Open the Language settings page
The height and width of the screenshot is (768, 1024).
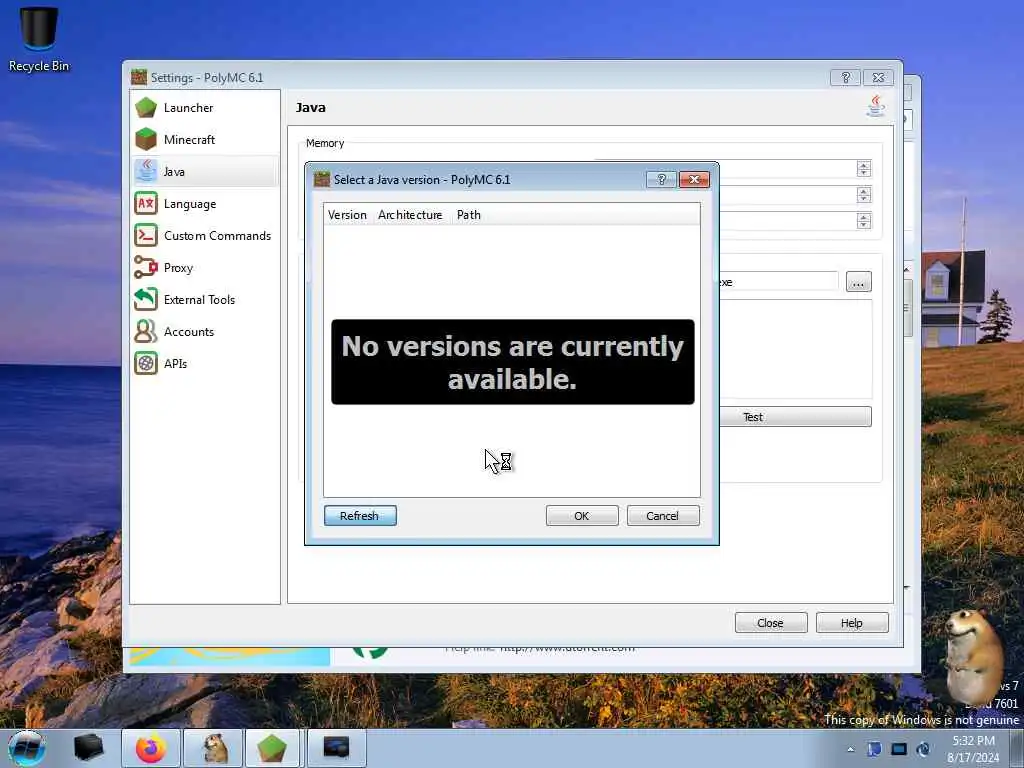click(204, 204)
